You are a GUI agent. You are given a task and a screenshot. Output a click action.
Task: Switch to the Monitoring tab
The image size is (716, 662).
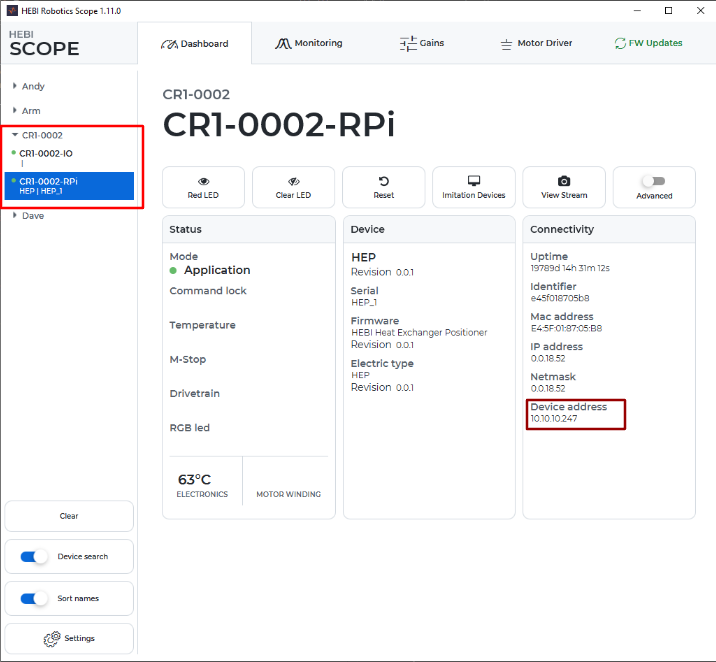308,43
